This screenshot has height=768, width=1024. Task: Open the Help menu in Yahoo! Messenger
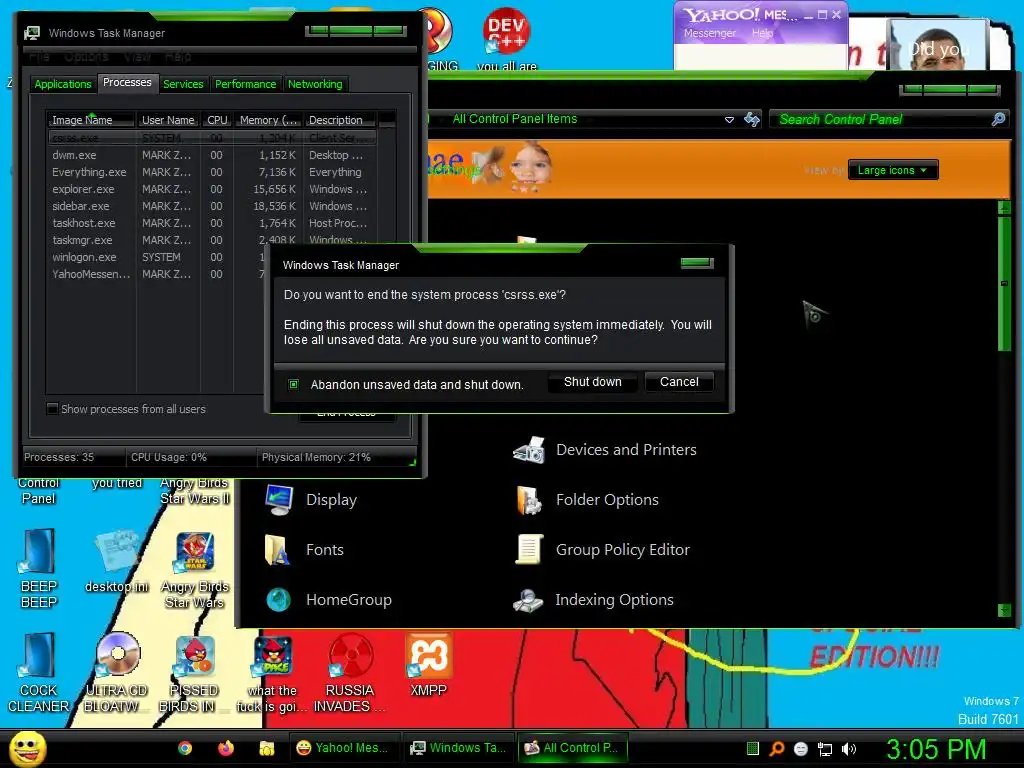762,33
